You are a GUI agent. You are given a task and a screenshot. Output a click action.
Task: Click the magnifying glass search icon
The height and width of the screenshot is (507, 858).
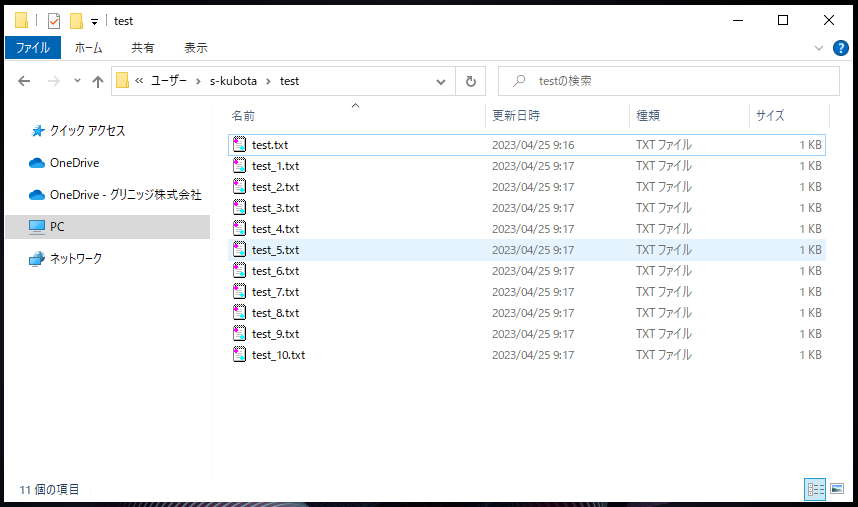coord(519,81)
